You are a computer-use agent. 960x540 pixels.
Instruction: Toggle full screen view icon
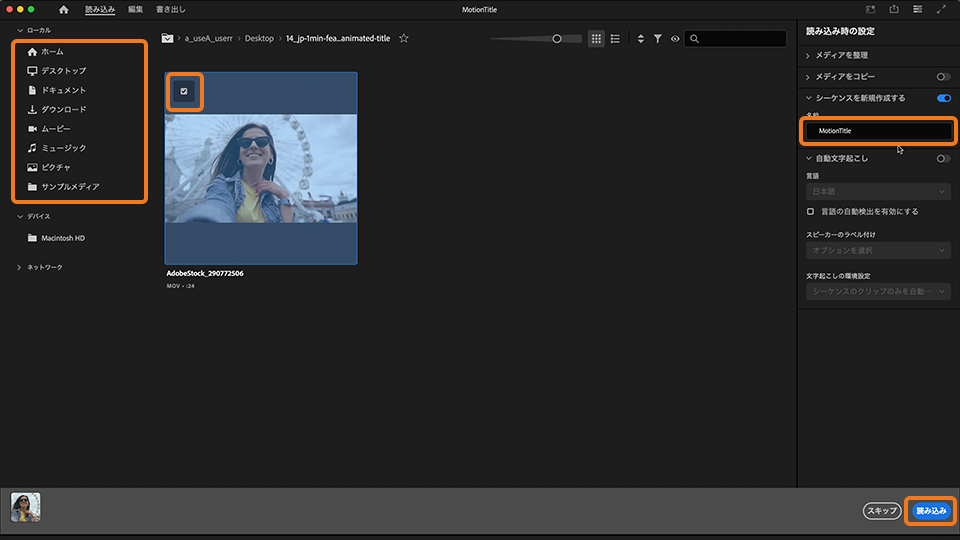point(941,9)
